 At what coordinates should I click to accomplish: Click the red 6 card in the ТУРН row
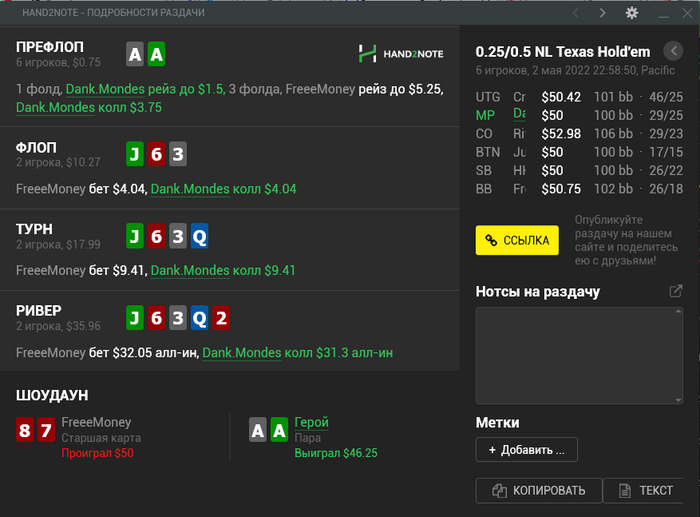tap(156, 236)
